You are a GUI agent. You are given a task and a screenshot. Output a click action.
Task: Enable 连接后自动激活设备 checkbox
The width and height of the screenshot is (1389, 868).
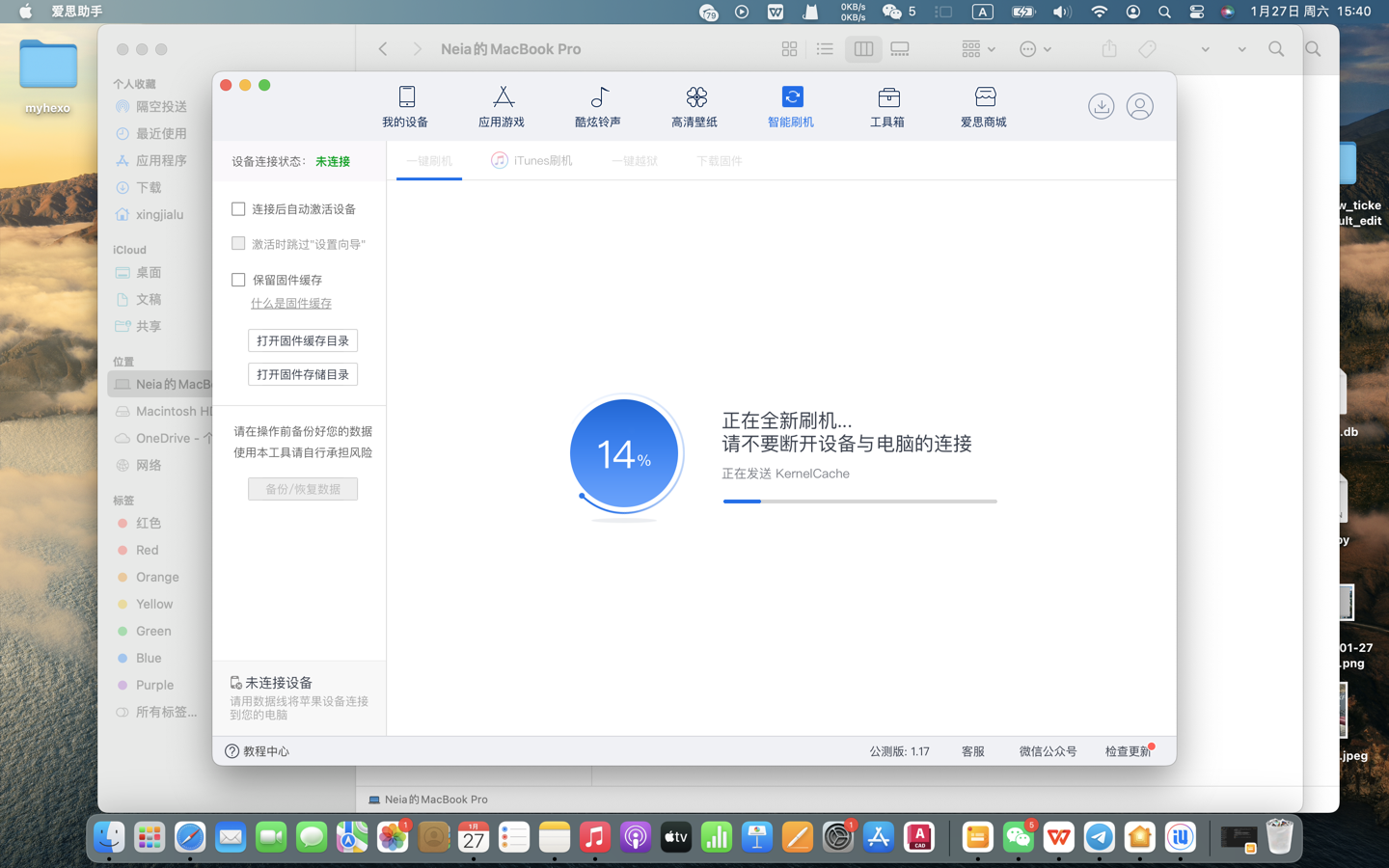(238, 208)
